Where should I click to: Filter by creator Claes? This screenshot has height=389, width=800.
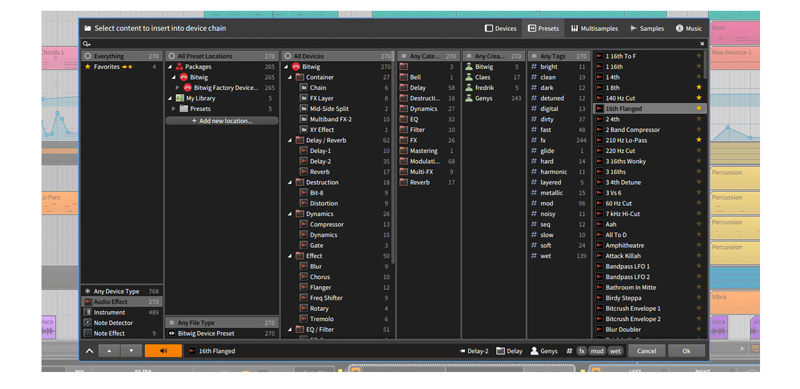tap(493, 78)
